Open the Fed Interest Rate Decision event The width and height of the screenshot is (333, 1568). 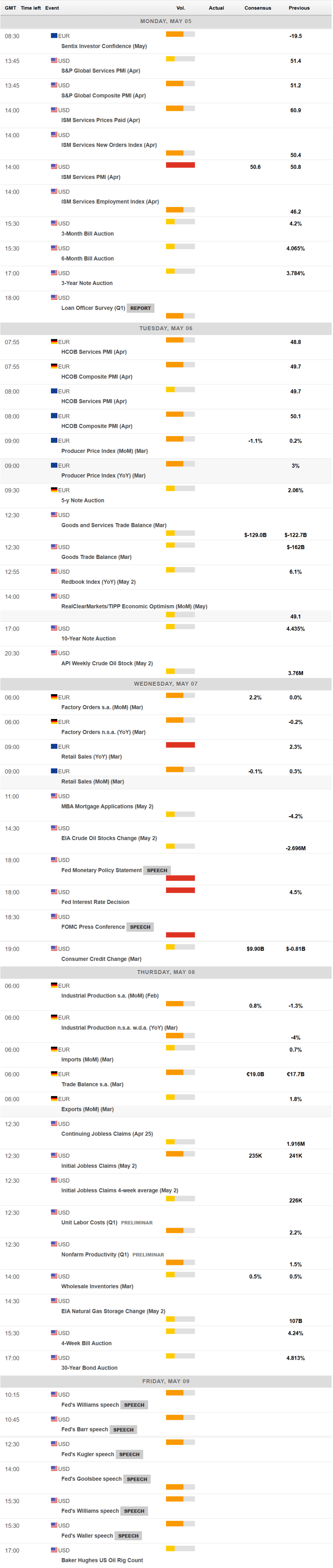95,902
